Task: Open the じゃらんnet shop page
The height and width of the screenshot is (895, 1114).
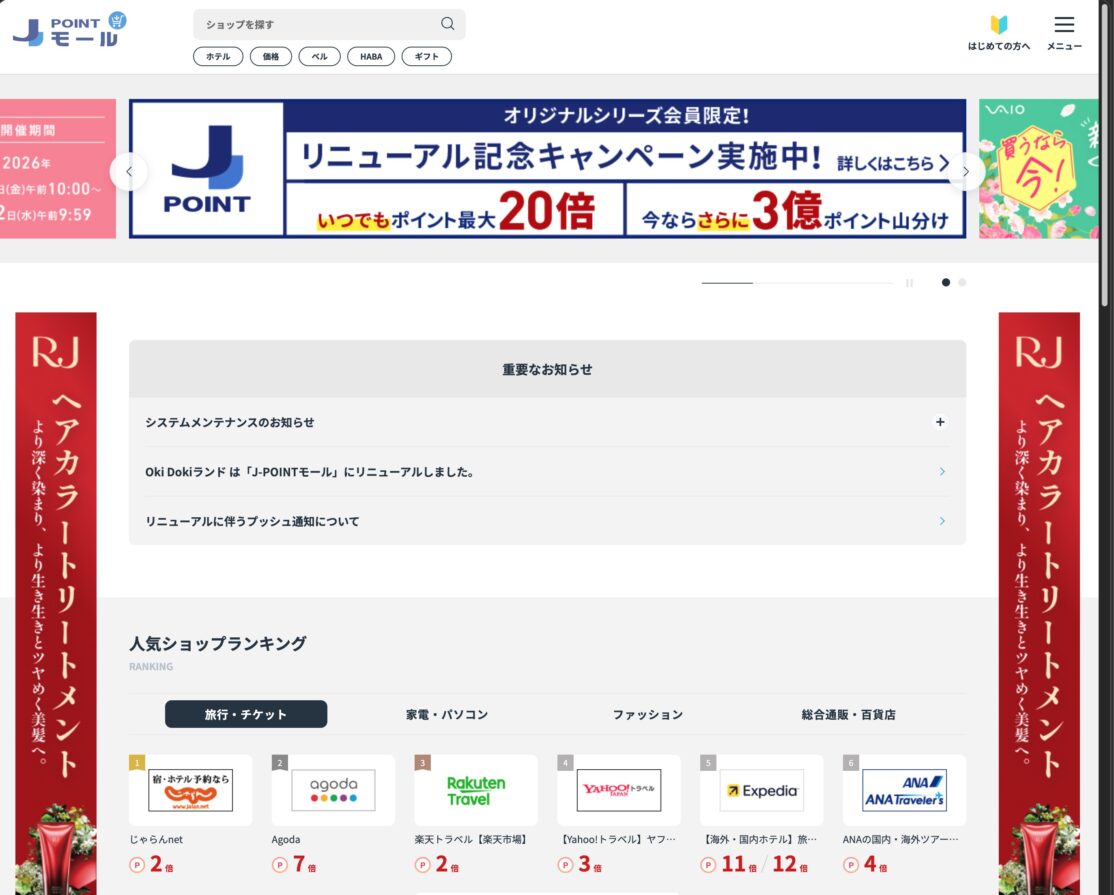Action: tap(190, 789)
